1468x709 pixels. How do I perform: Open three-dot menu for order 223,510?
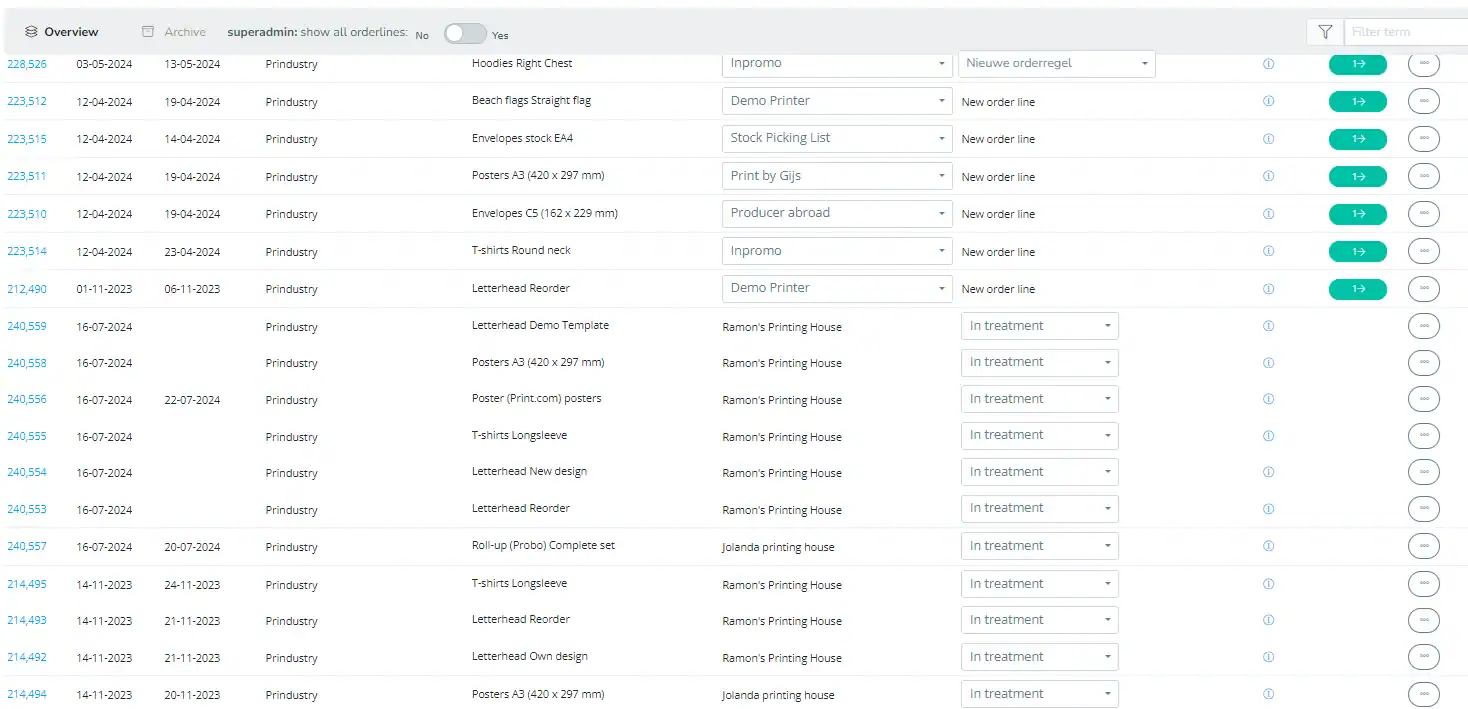click(x=1424, y=214)
